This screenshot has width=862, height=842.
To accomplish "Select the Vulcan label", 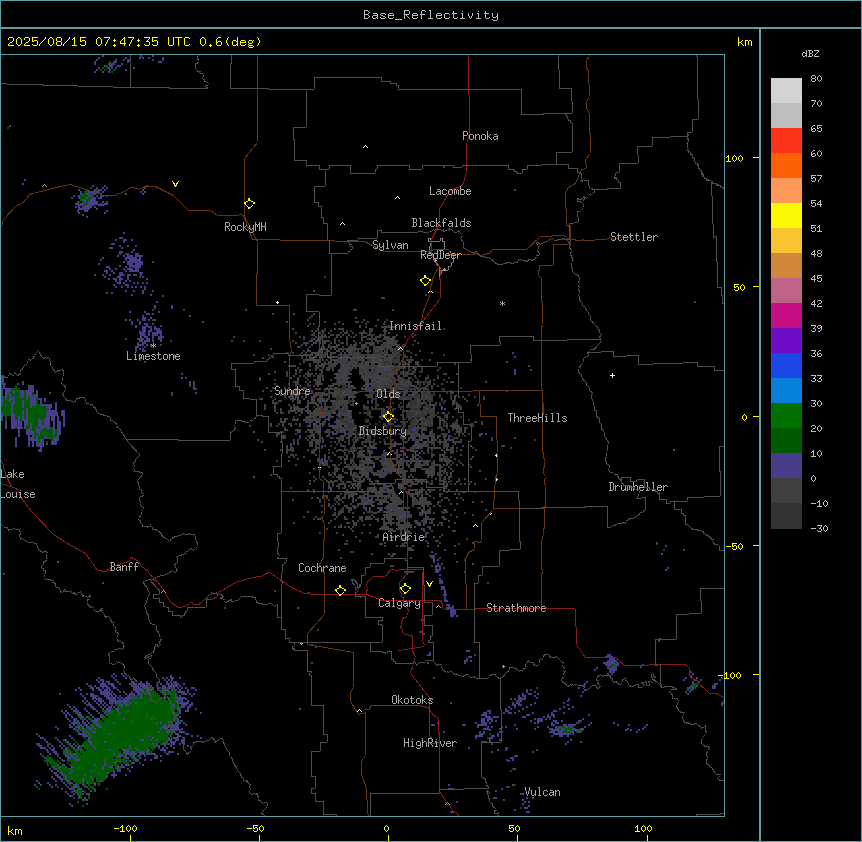I will pos(542,792).
